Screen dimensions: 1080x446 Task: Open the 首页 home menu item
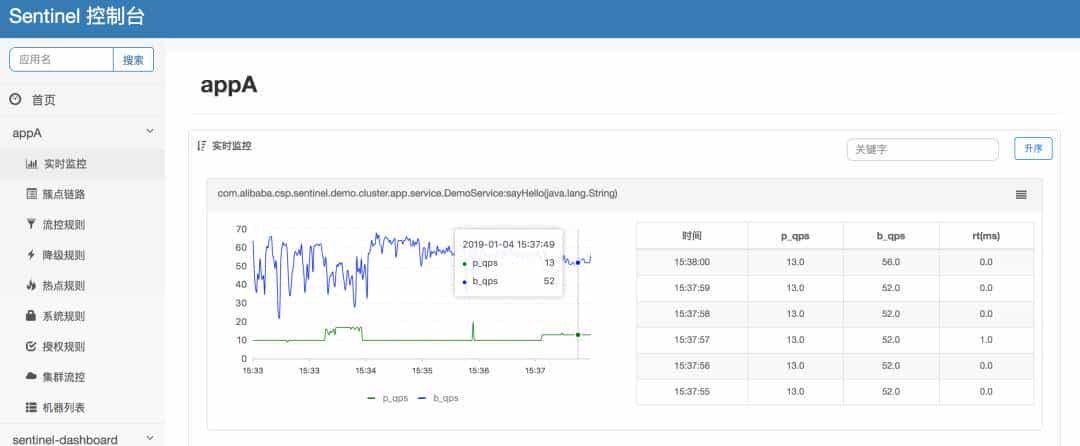(x=43, y=100)
